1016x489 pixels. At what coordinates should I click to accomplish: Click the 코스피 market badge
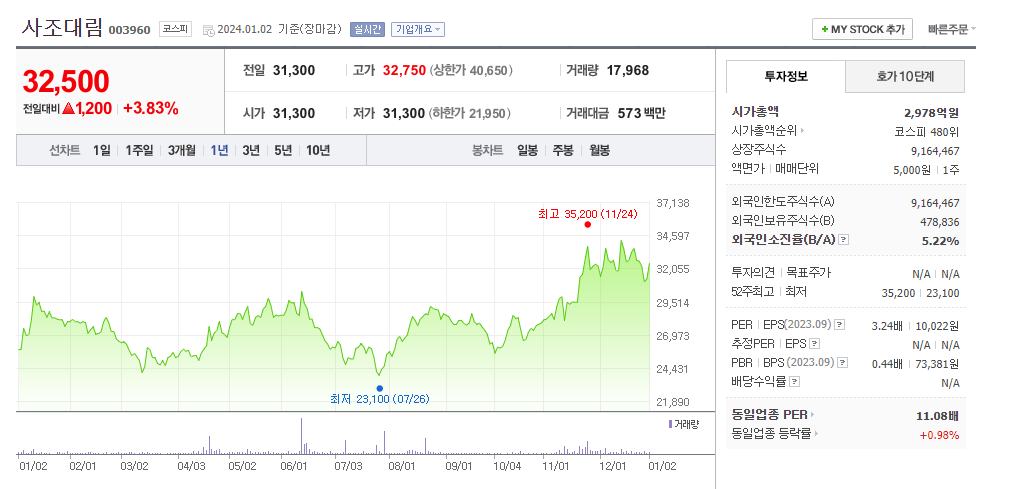tap(175, 29)
